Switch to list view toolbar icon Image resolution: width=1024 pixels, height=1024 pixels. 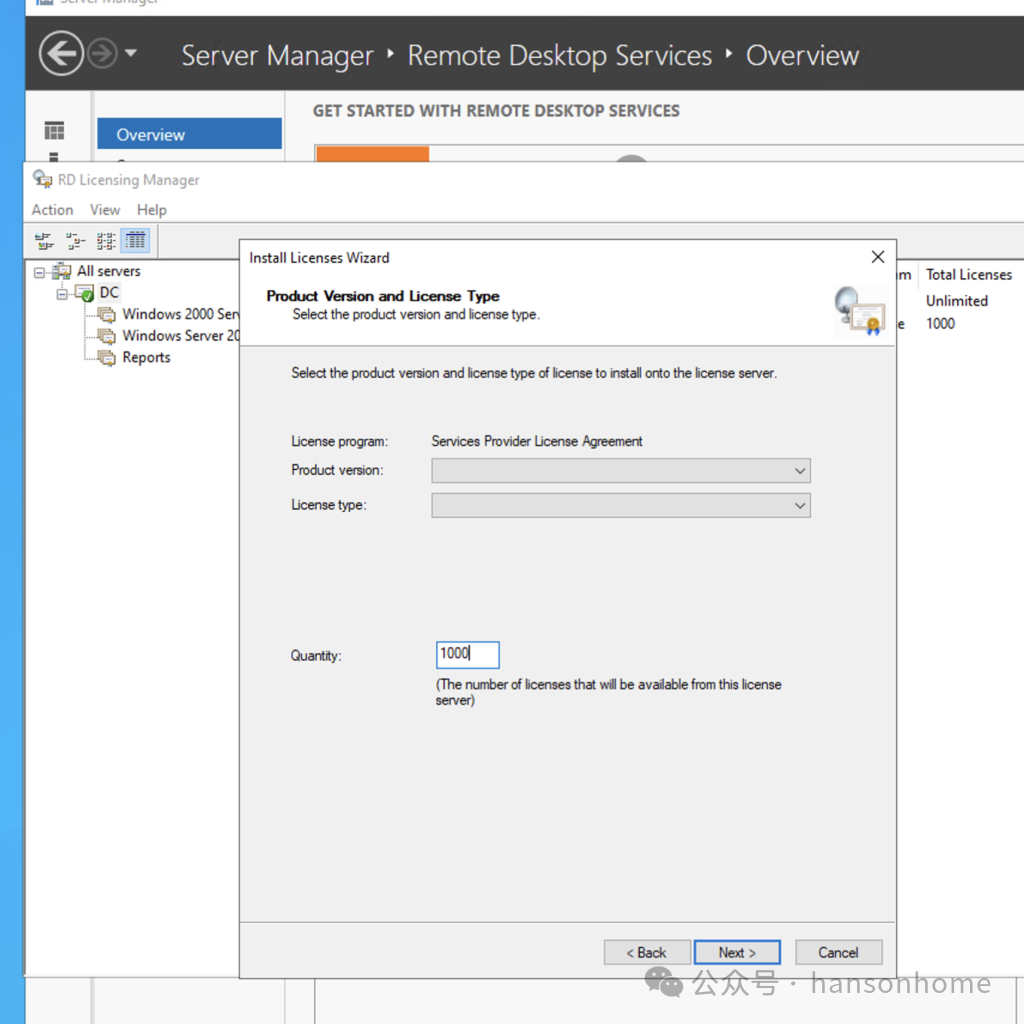click(106, 241)
